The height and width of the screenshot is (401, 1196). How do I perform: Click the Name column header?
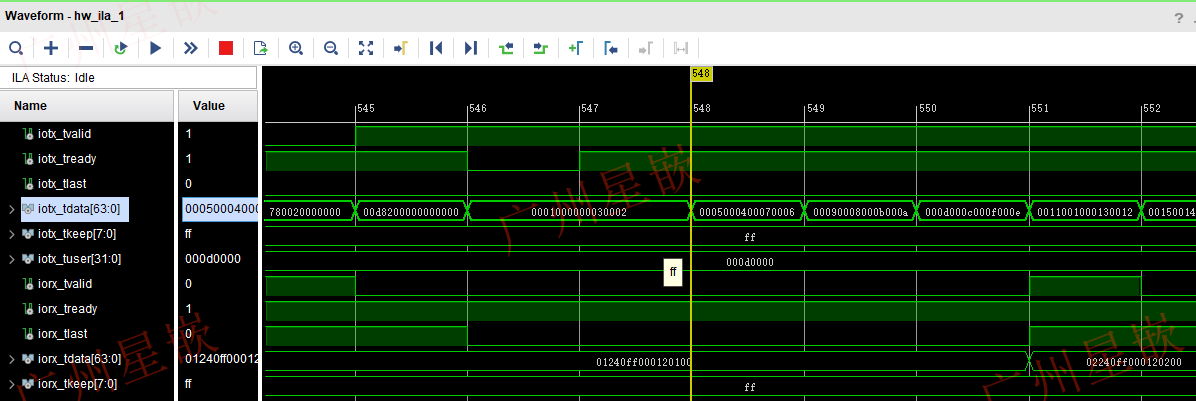(30, 106)
